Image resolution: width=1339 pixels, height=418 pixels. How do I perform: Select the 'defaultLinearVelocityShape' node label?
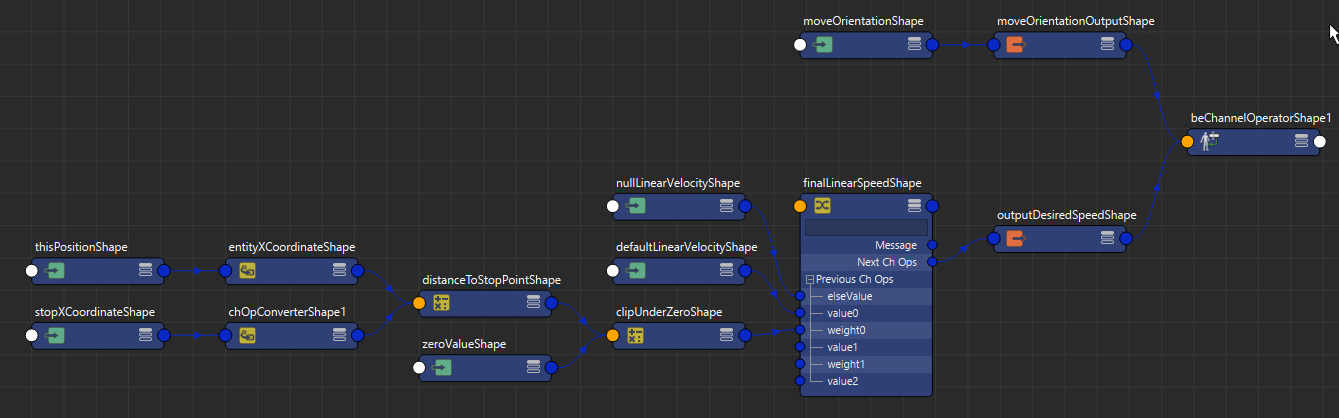[686, 247]
